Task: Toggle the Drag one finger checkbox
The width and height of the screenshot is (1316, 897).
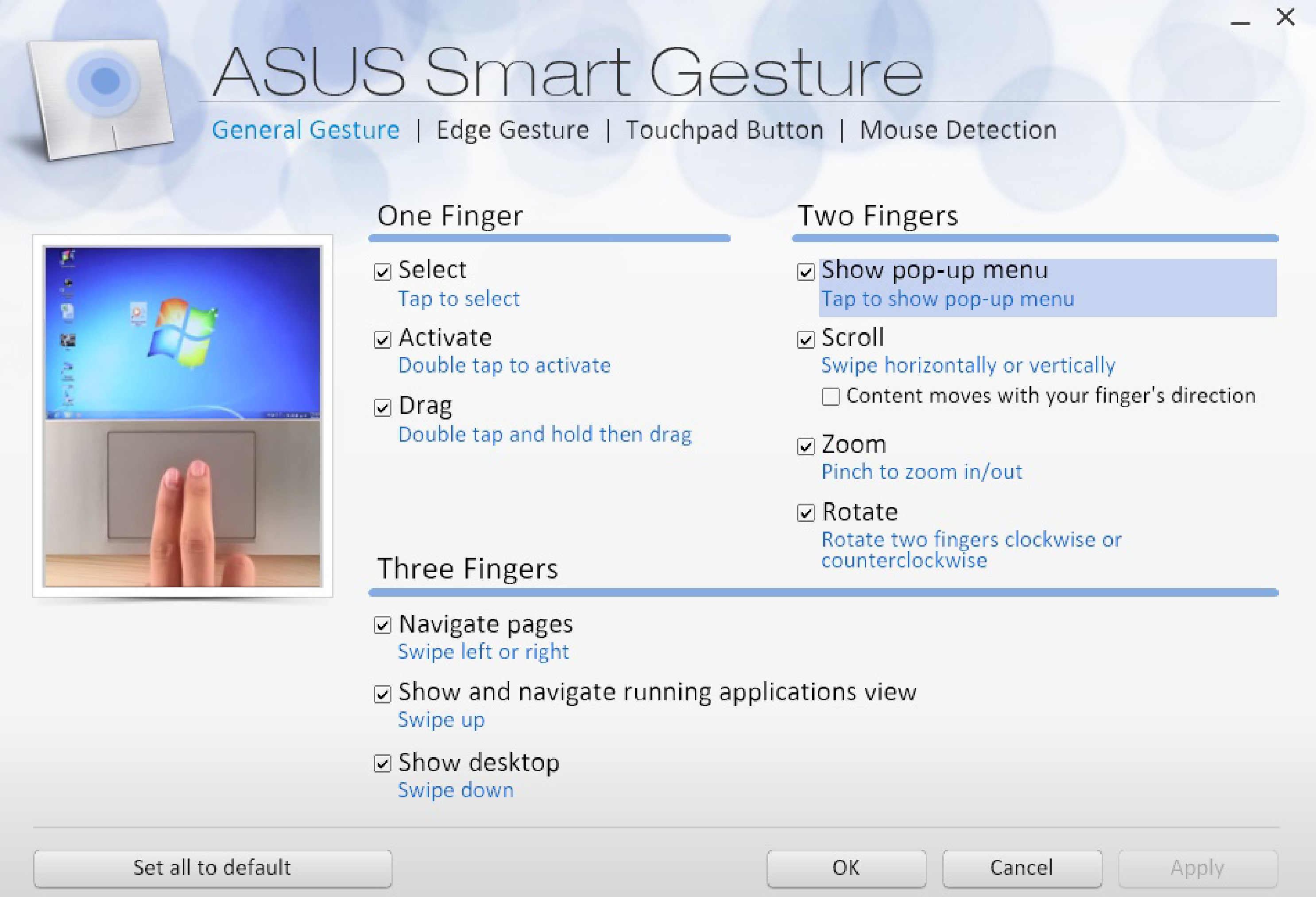Action: click(x=383, y=405)
